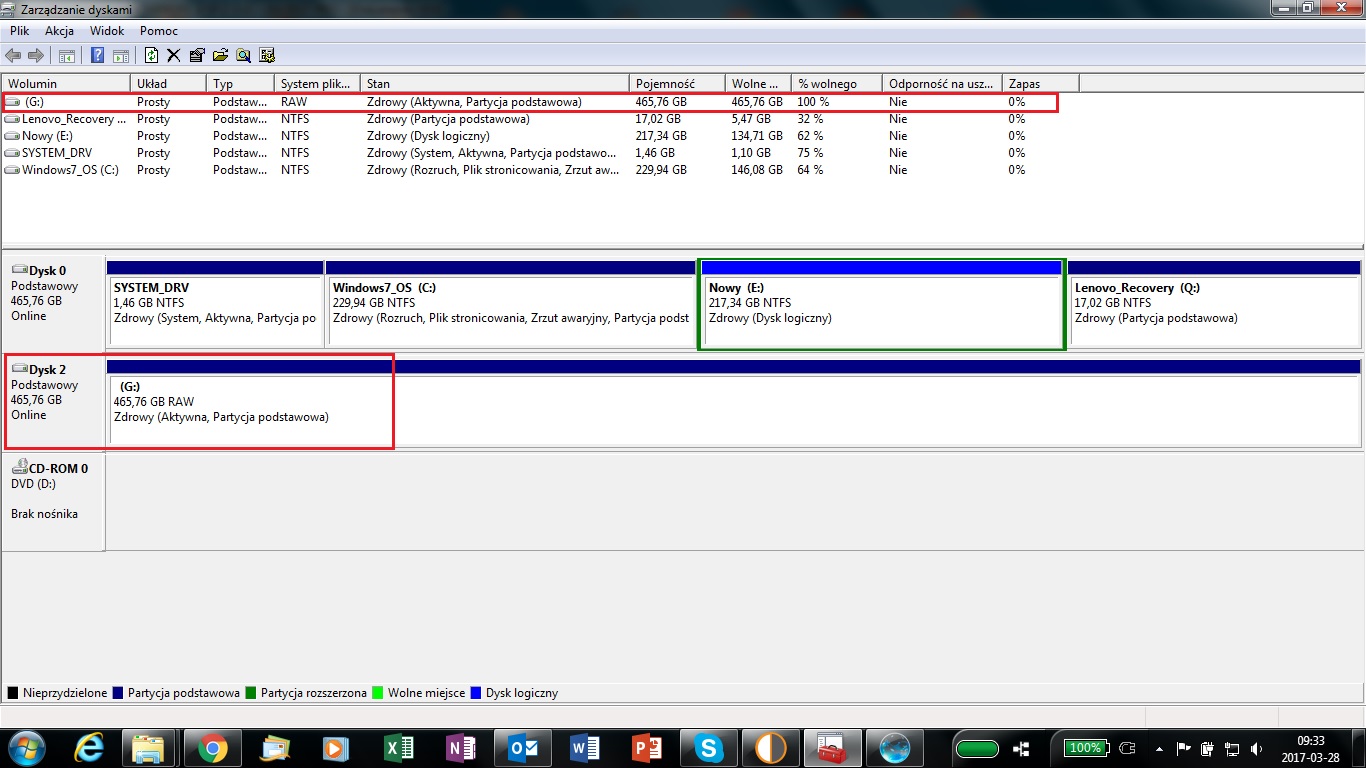Image resolution: width=1366 pixels, height=768 pixels.
Task: Sort by the System plików column header
Action: click(317, 84)
